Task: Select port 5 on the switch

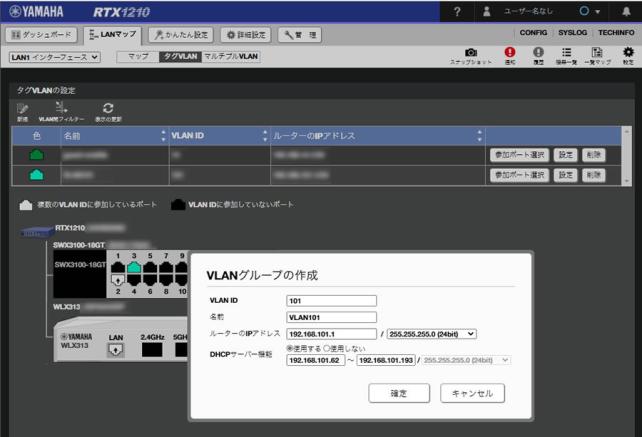Action: pos(150,268)
